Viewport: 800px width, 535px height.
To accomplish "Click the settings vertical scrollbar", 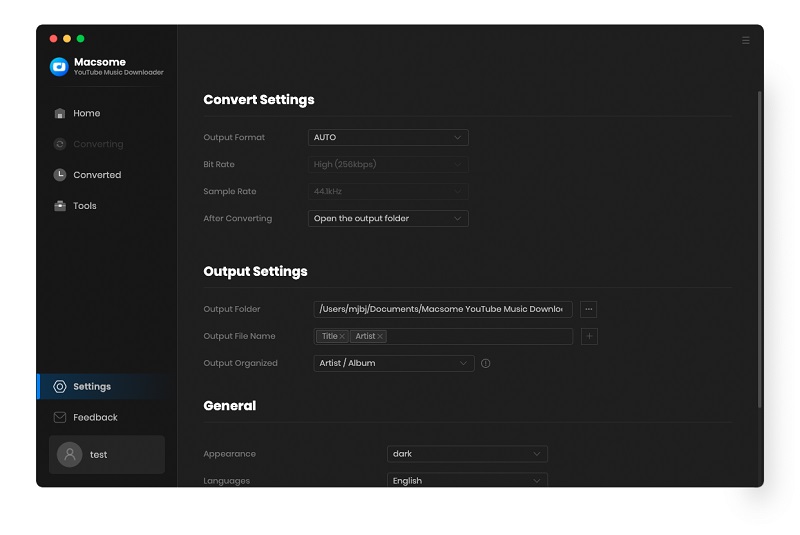I will click(760, 249).
